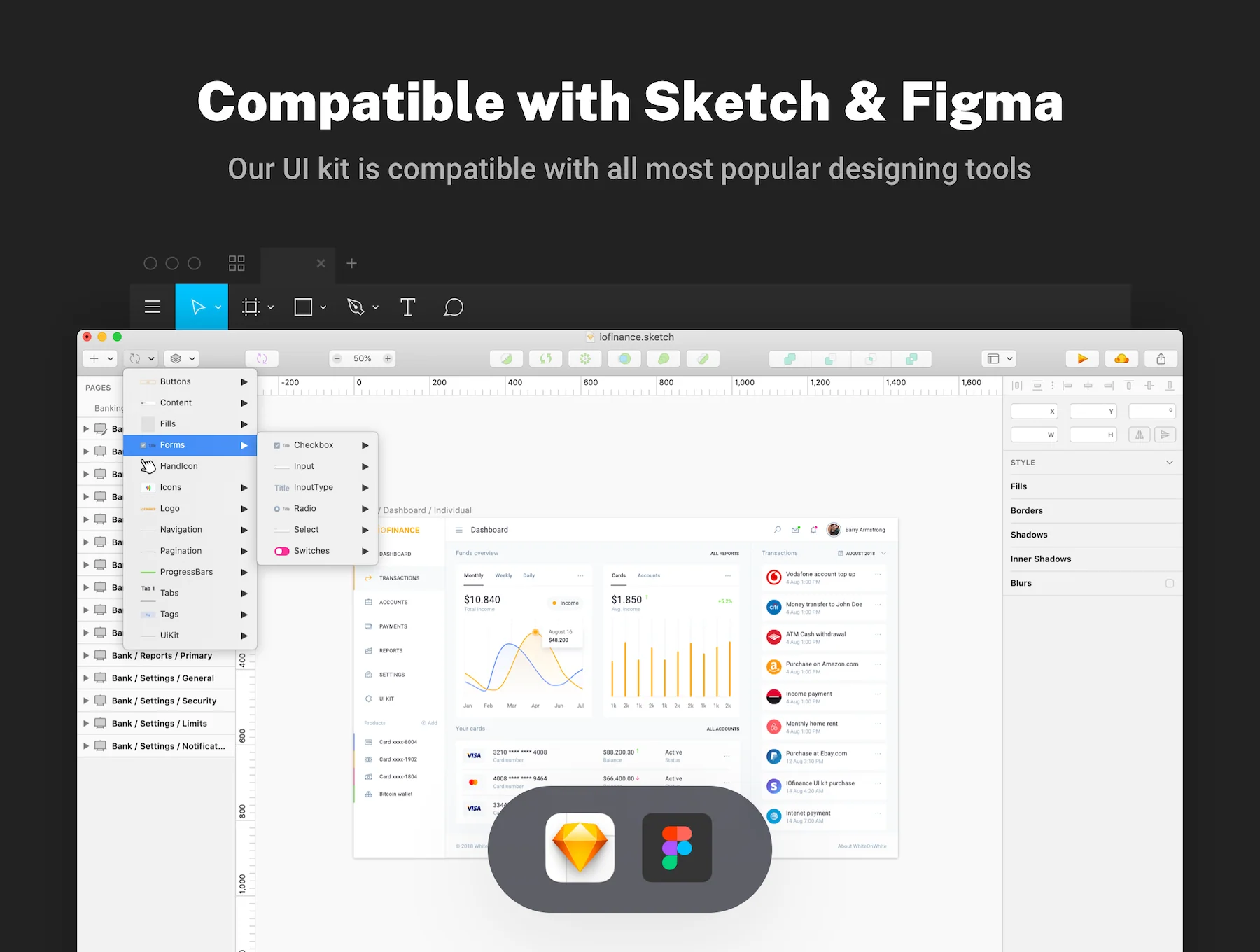Expand the Bank / Settings / General artboard

pos(86,678)
